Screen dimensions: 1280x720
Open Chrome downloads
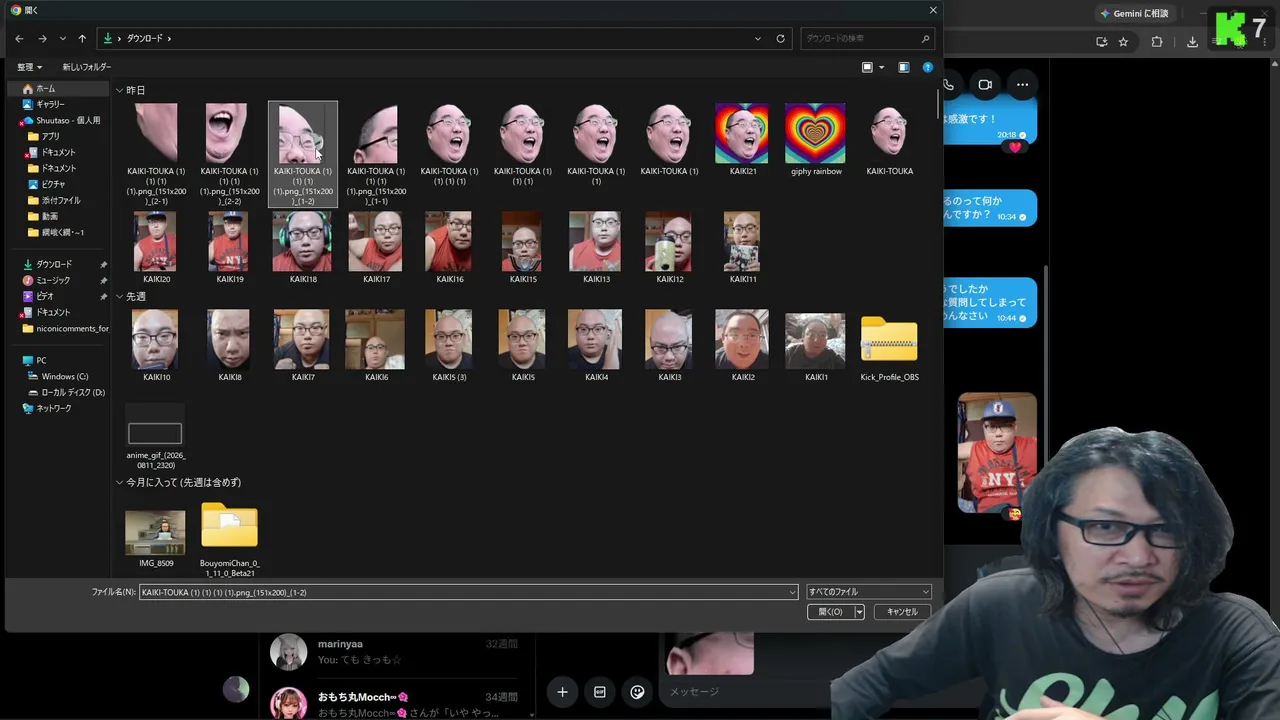[1192, 42]
